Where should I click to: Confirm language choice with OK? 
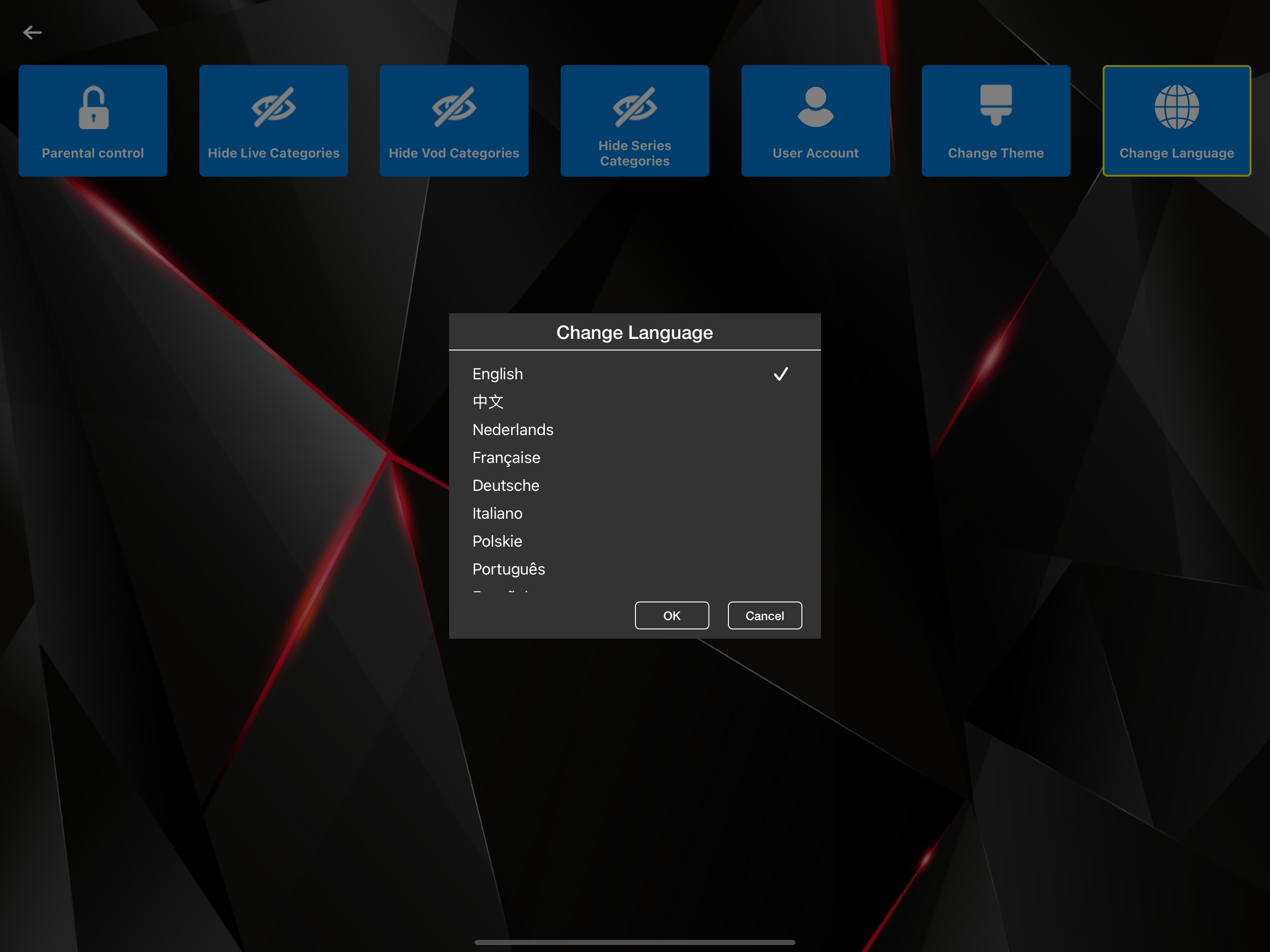coord(671,615)
